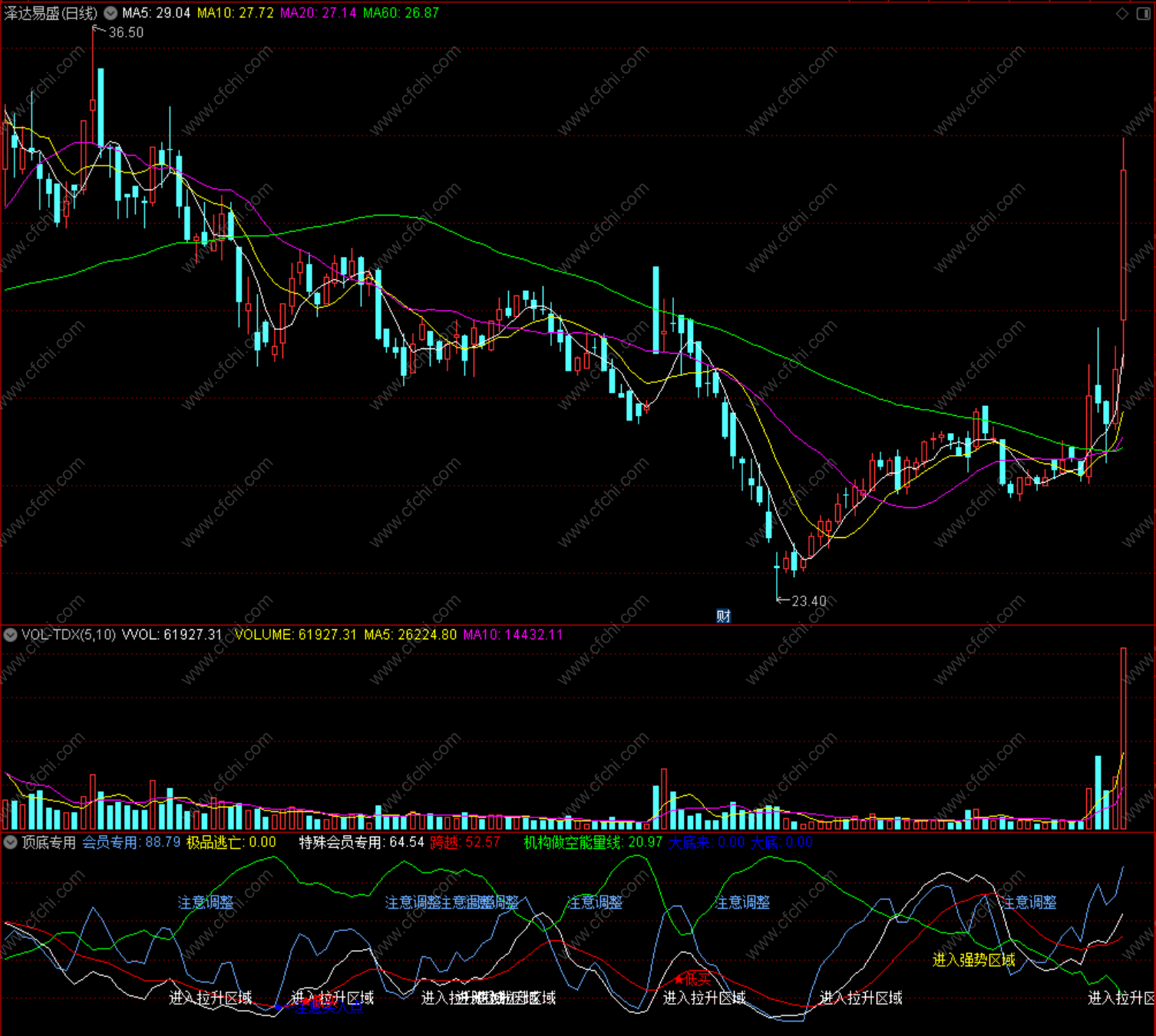Click the 大底: 0.00 value
The width and height of the screenshot is (1156, 1036).
coord(781,842)
